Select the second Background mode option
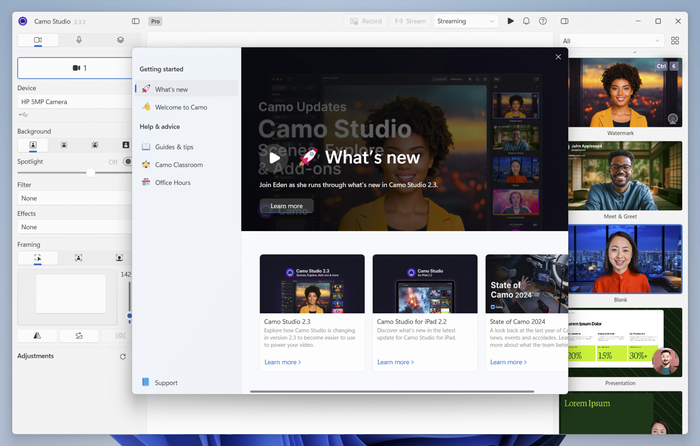The height and width of the screenshot is (446, 700). point(63,145)
